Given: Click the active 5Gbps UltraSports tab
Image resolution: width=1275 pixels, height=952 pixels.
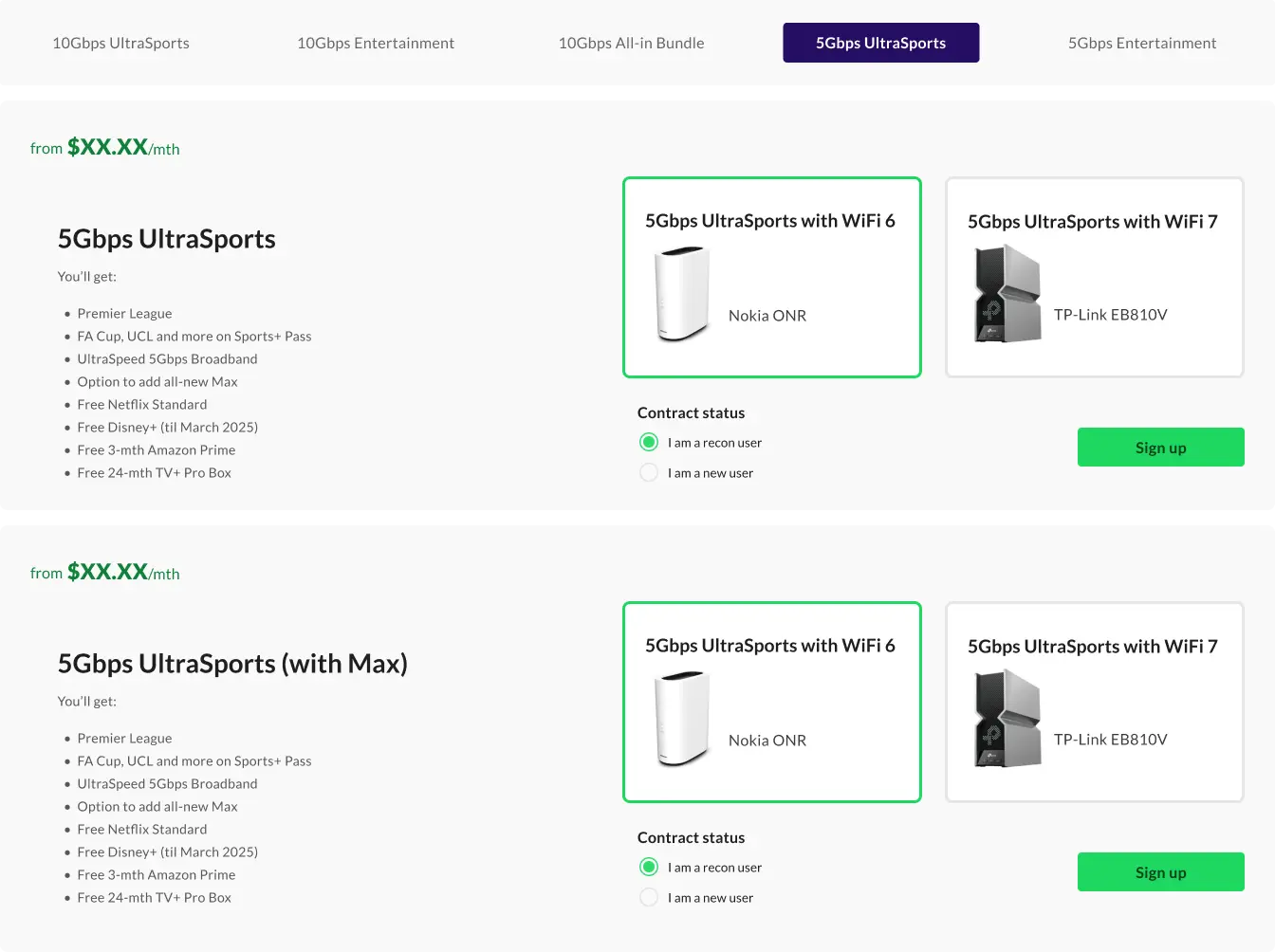Looking at the screenshot, I should [x=881, y=43].
